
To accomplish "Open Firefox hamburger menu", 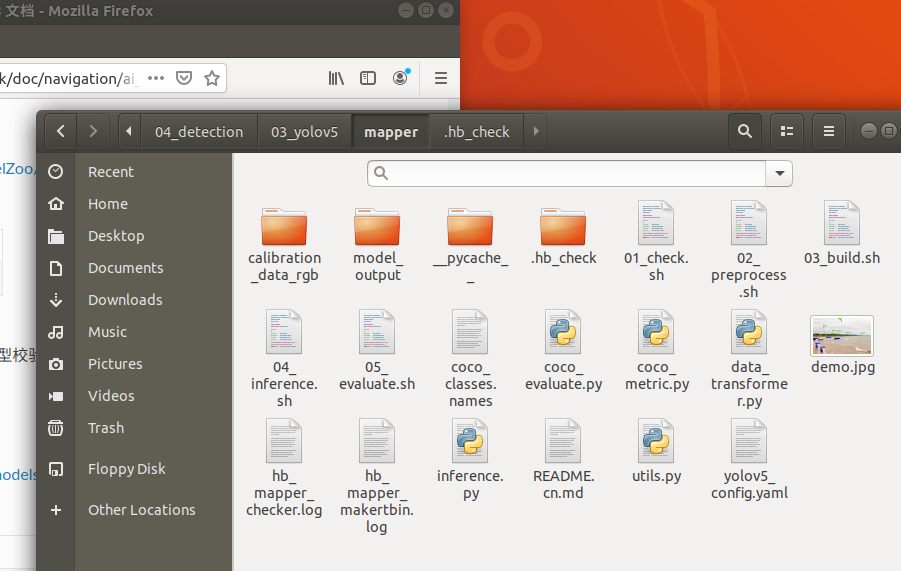I will click(440, 78).
